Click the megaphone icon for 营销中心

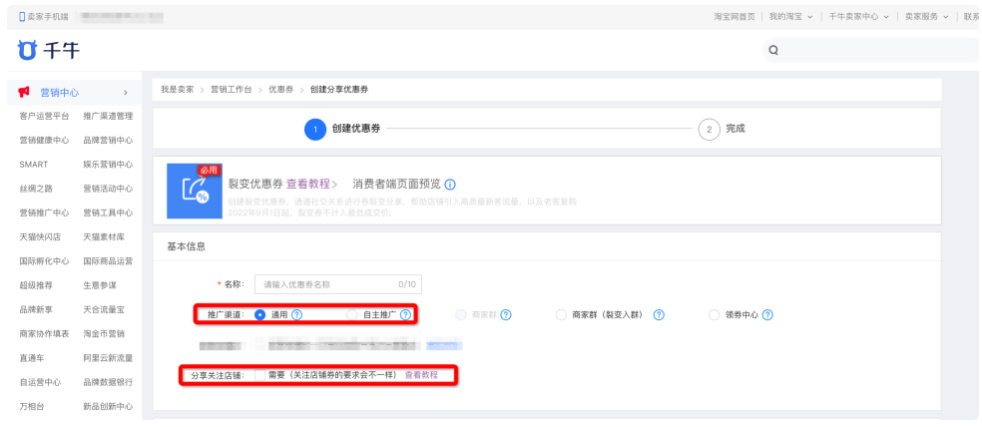24,92
